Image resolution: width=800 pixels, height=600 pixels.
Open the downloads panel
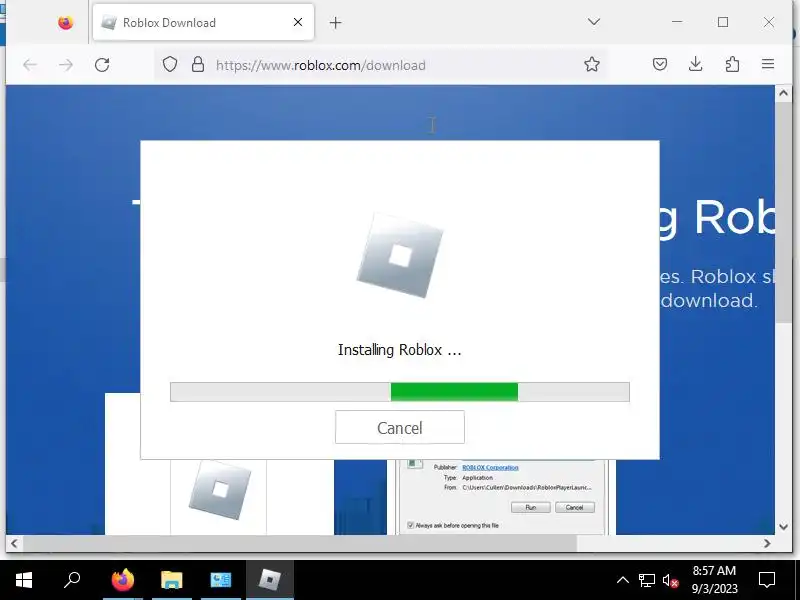point(695,64)
